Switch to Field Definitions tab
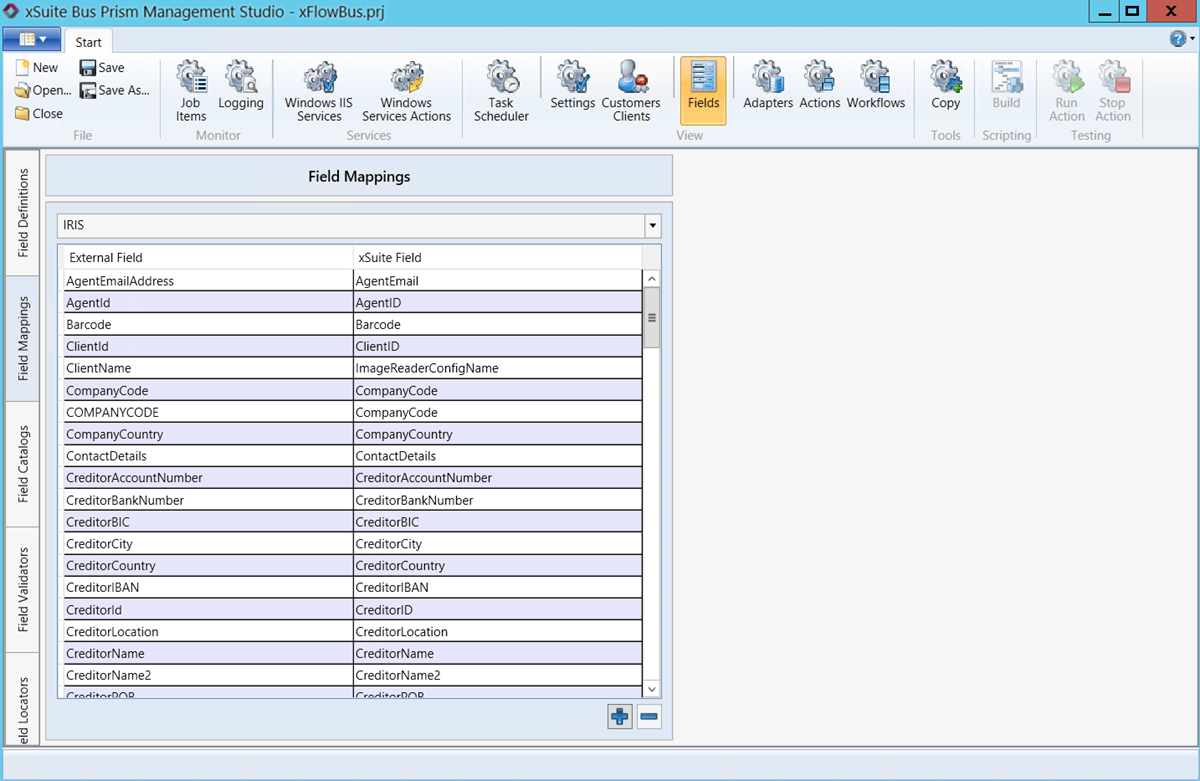Image resolution: width=1200 pixels, height=781 pixels. [23, 213]
